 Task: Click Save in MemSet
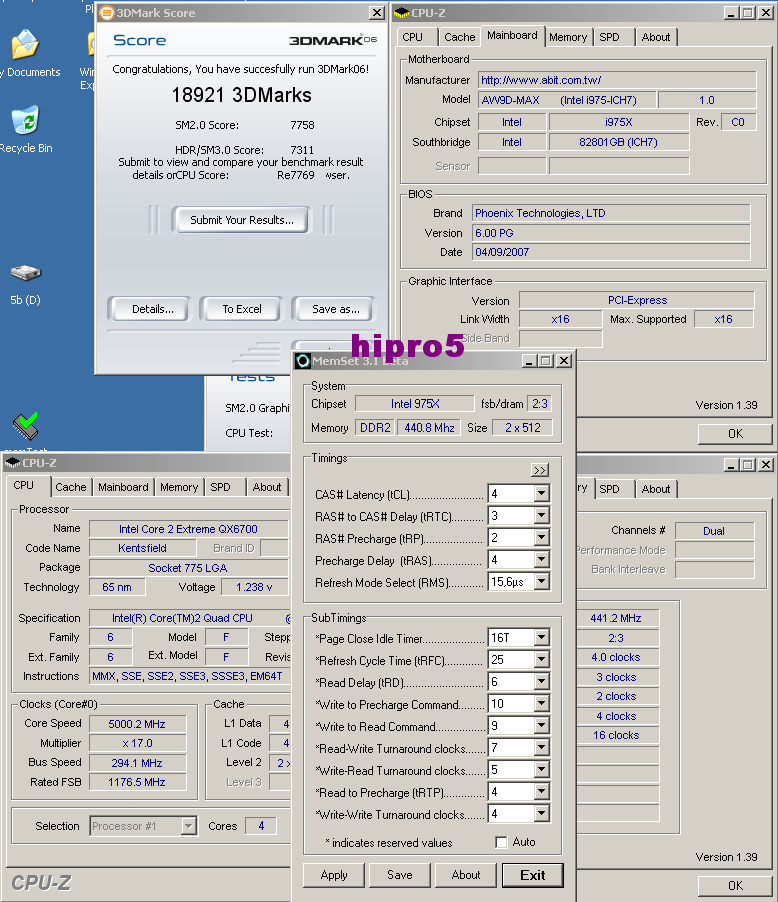coord(399,875)
